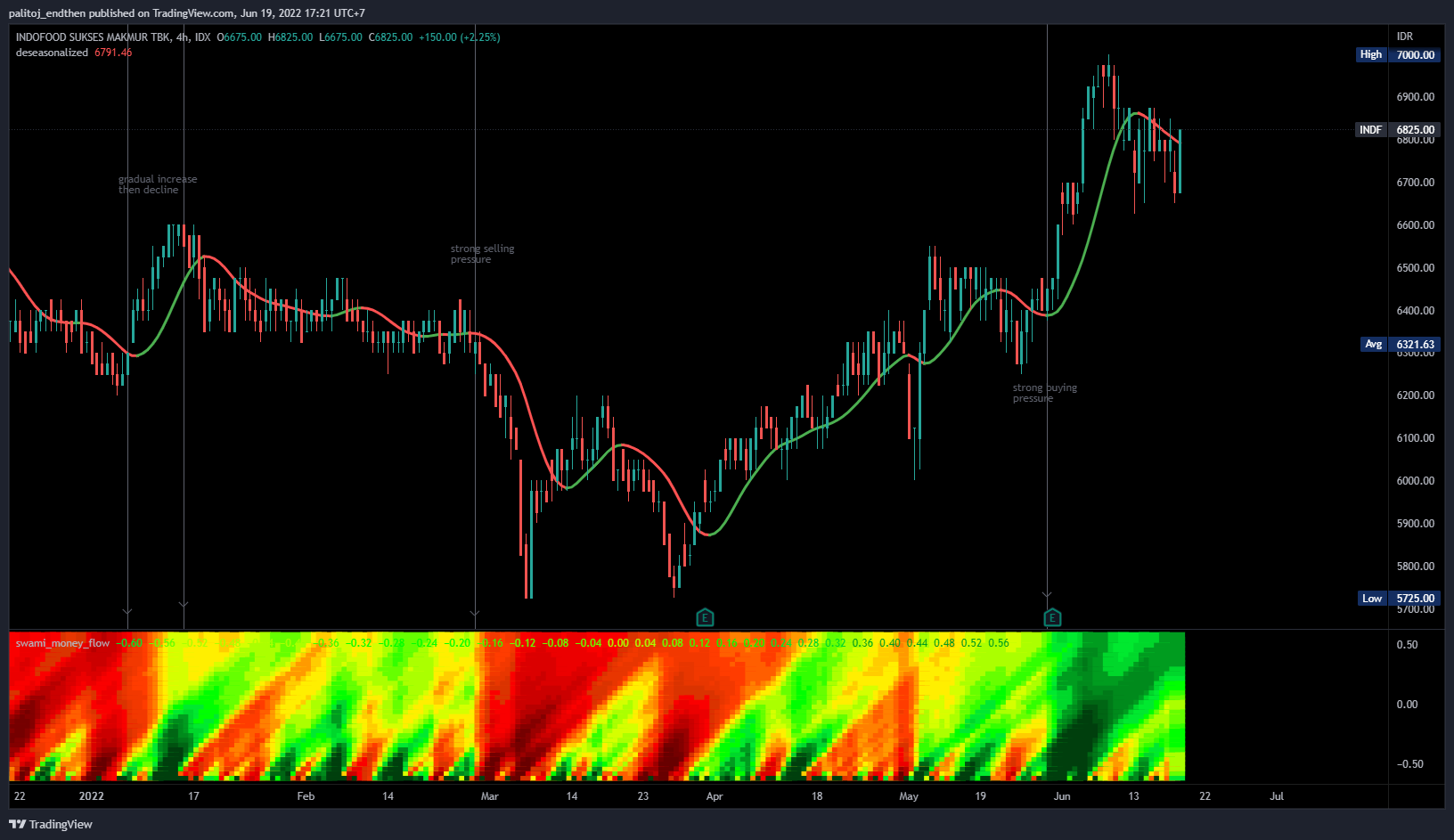Viewport: 1454px width, 840px height.
Task: Click the 'Avg' price label tag
Action: pos(1374,344)
